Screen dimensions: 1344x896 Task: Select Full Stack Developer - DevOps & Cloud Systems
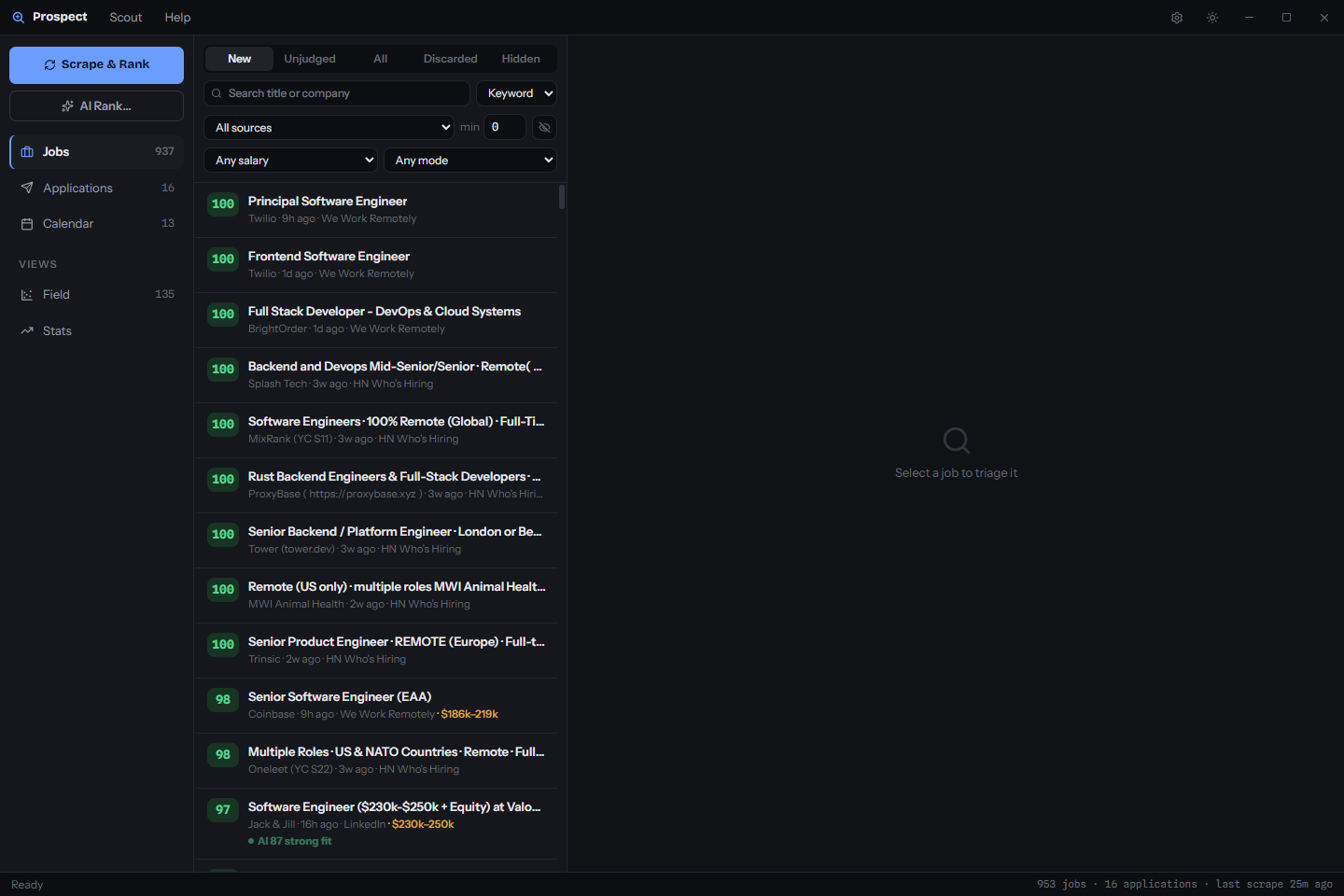pos(375,320)
